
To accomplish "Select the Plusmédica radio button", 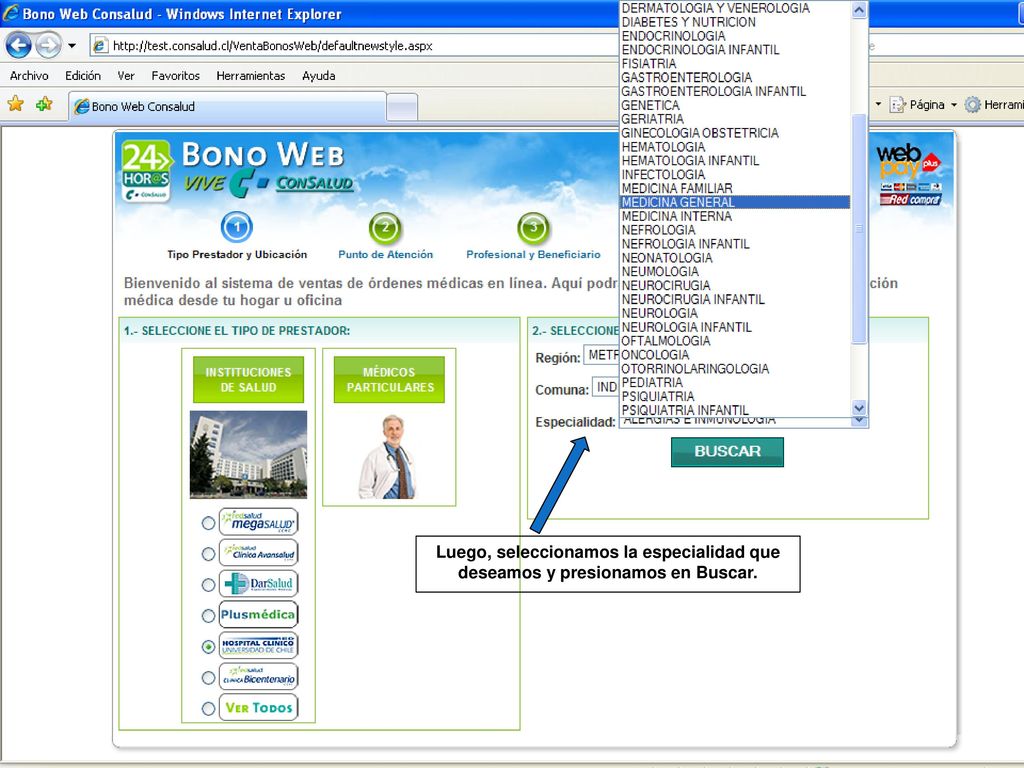I will (208, 615).
